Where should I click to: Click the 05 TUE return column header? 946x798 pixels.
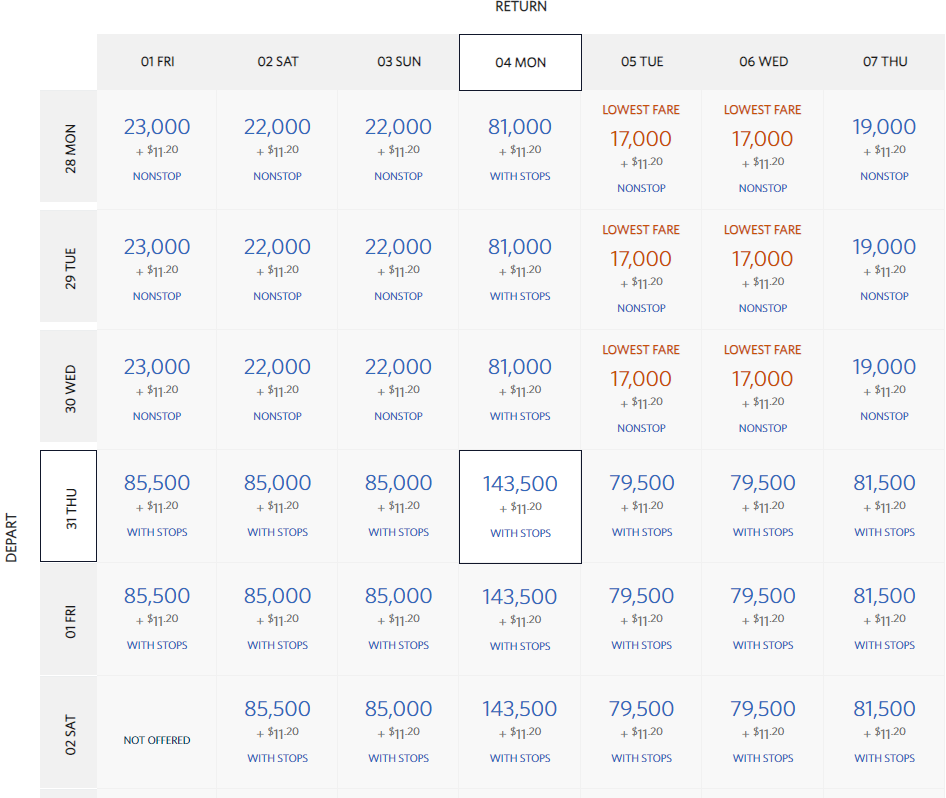point(641,62)
